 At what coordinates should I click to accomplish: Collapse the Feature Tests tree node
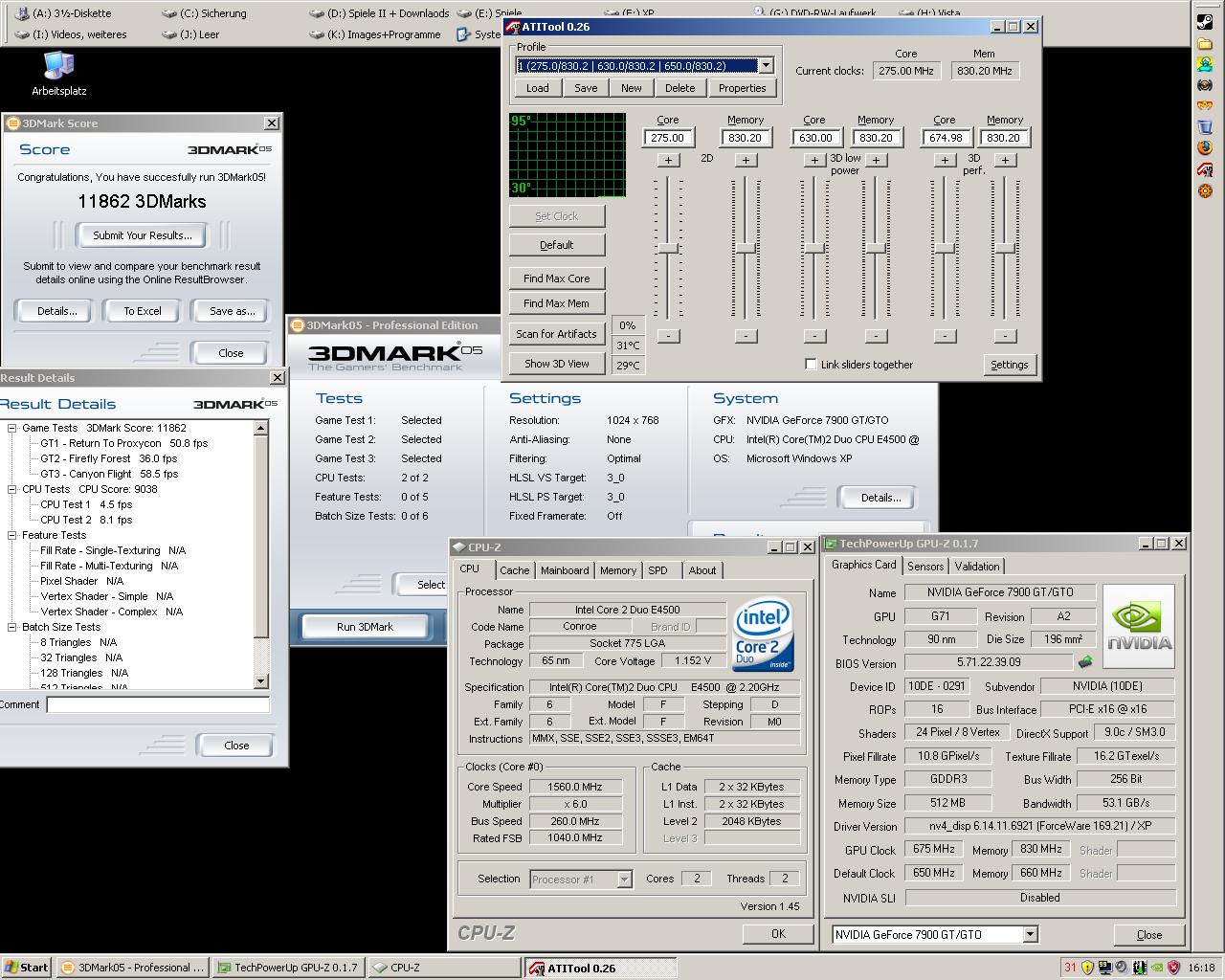click(12, 535)
